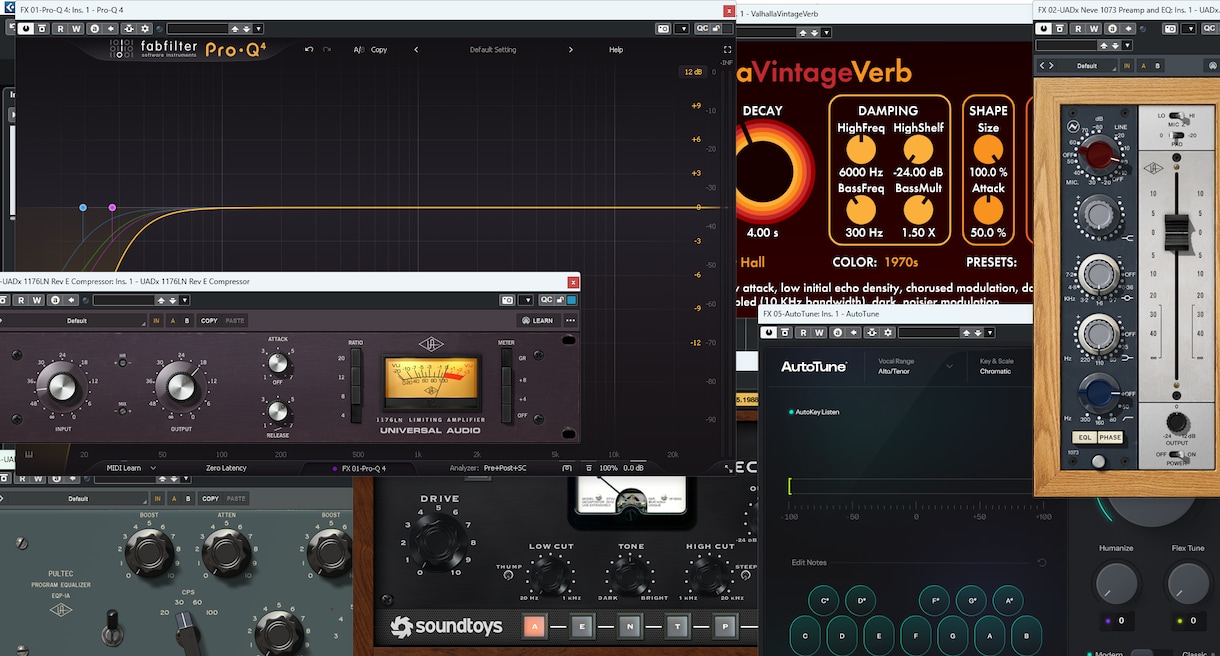Click the F# note key in AutoTune
Image resolution: width=1220 pixels, height=656 pixels.
coord(935,602)
